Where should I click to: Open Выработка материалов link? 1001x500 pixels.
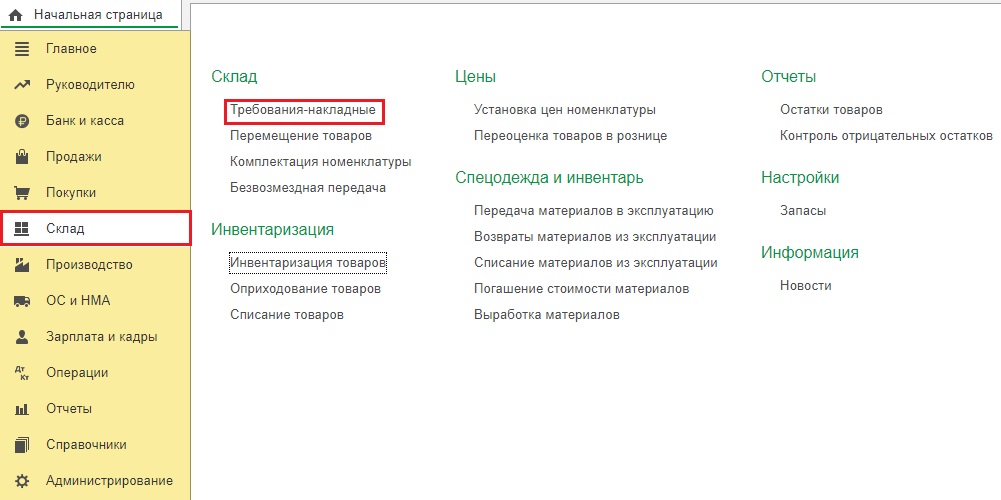(x=546, y=315)
